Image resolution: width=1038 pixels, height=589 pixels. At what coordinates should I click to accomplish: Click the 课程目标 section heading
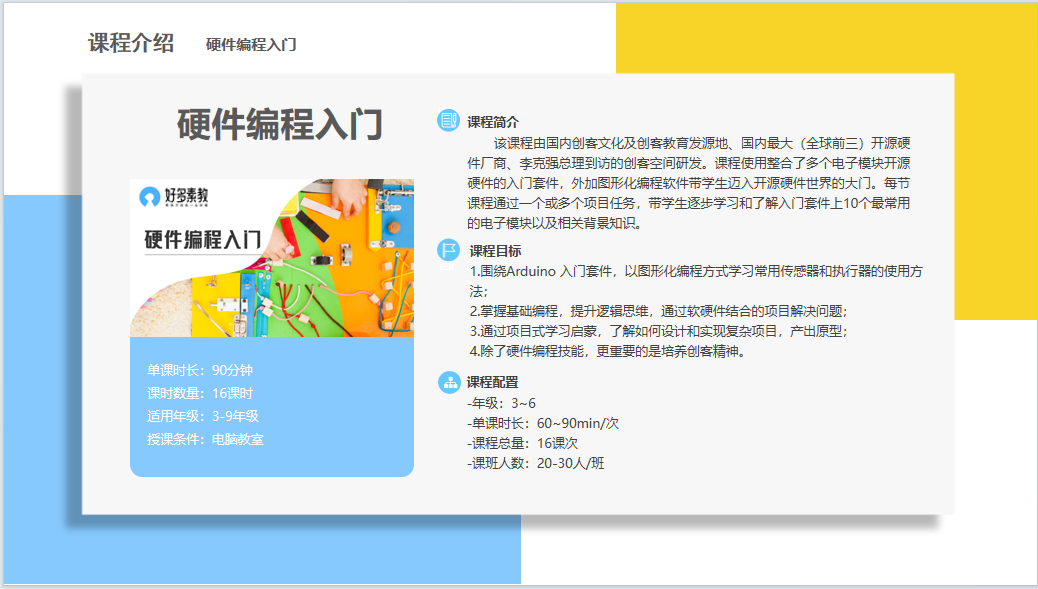(x=495, y=251)
